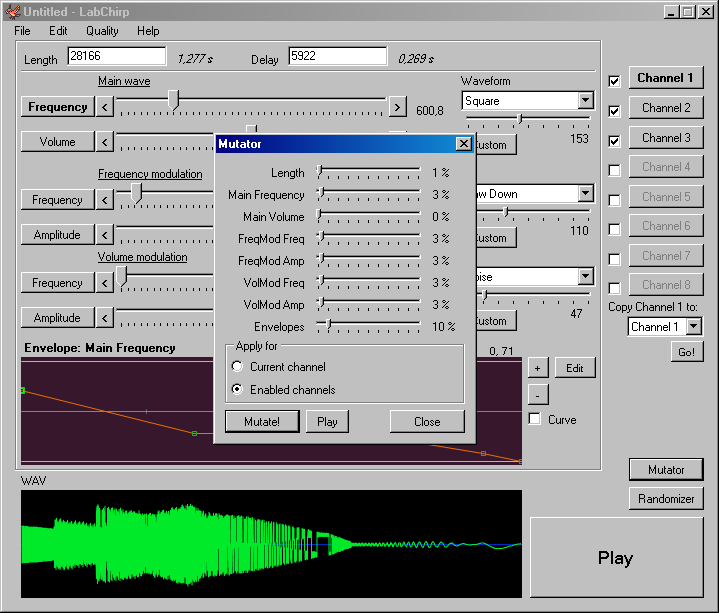This screenshot has width=719, height=613.
Task: Switch to the Channel 3 button
Action: coord(666,137)
